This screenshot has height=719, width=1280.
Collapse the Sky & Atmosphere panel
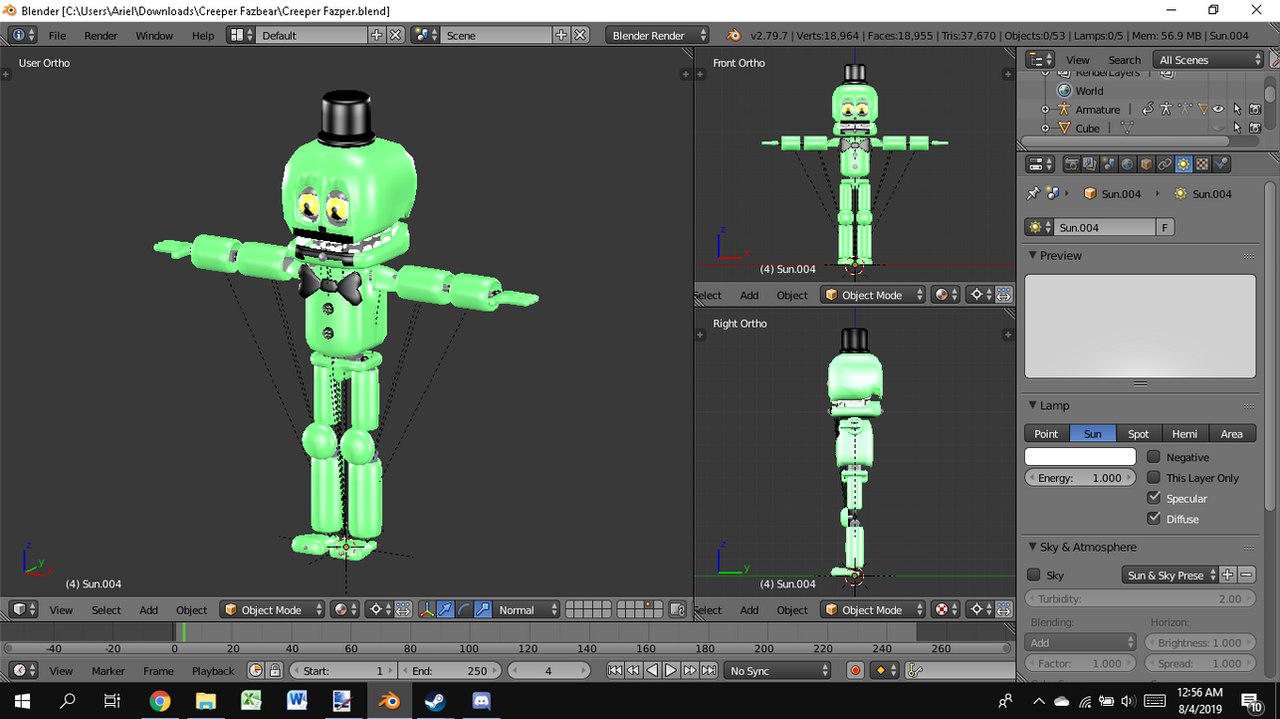(x=1033, y=548)
